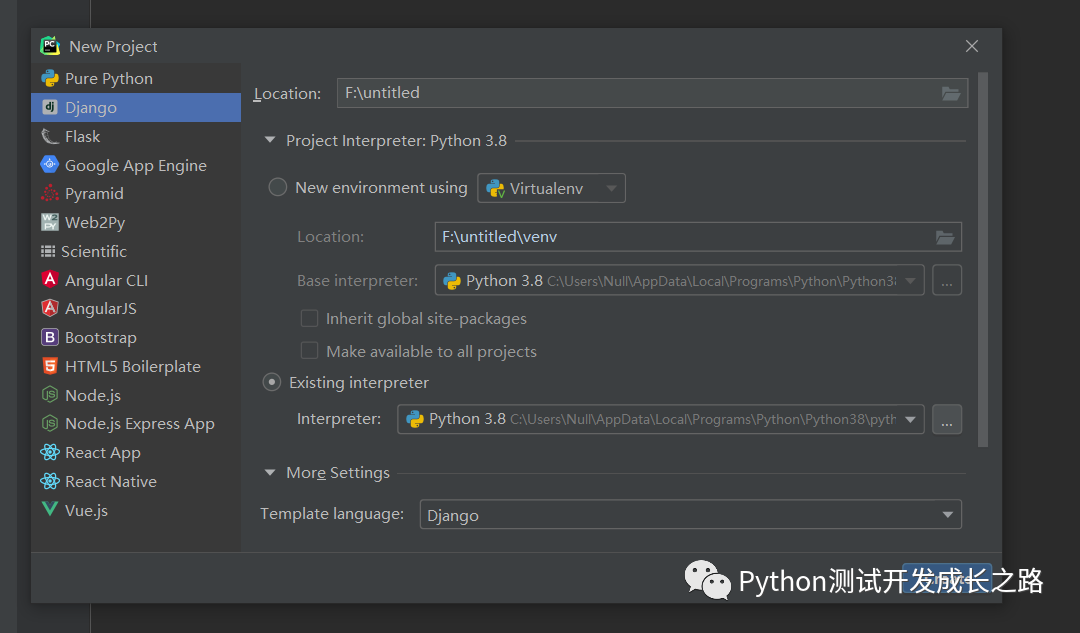The width and height of the screenshot is (1080, 633).
Task: Select React Native in project list
Action: click(111, 482)
